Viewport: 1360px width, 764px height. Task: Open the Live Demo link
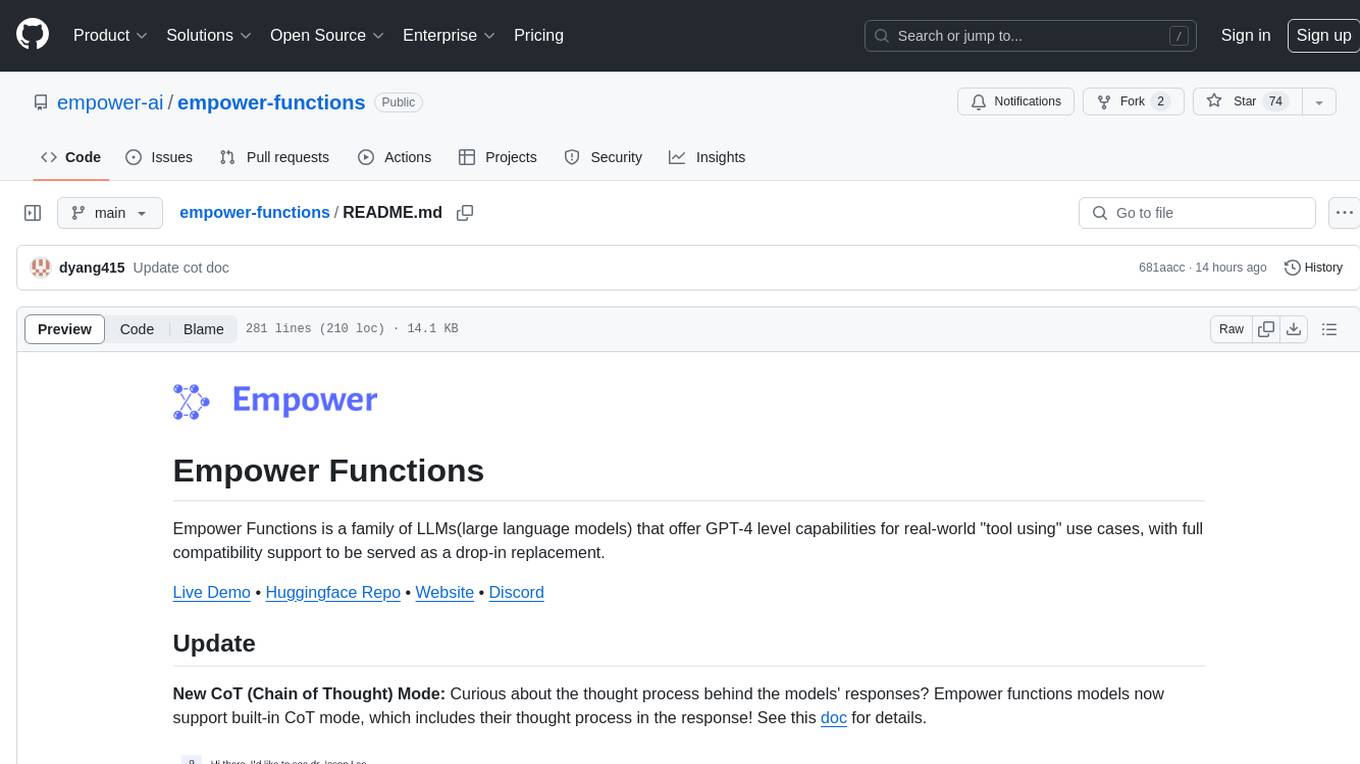coord(211,592)
